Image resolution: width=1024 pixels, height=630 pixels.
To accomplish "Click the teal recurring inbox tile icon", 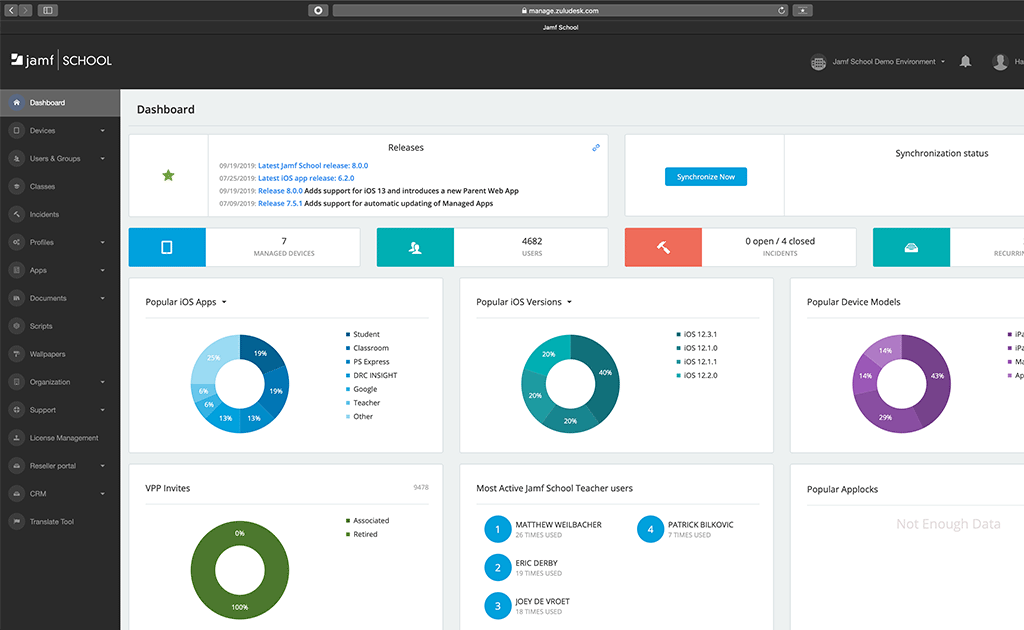I will [912, 247].
